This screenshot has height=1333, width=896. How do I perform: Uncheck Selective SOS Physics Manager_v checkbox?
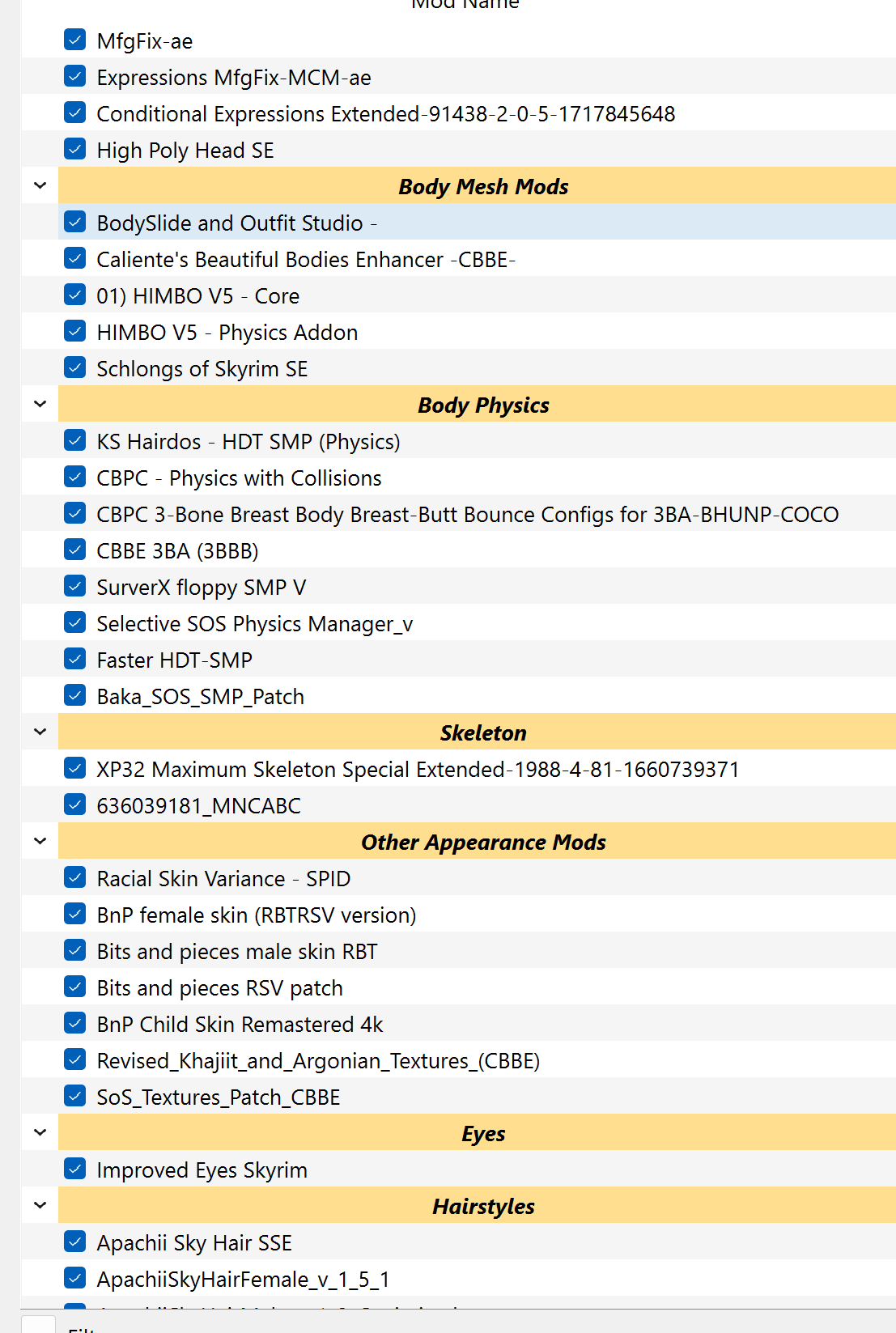(x=74, y=622)
